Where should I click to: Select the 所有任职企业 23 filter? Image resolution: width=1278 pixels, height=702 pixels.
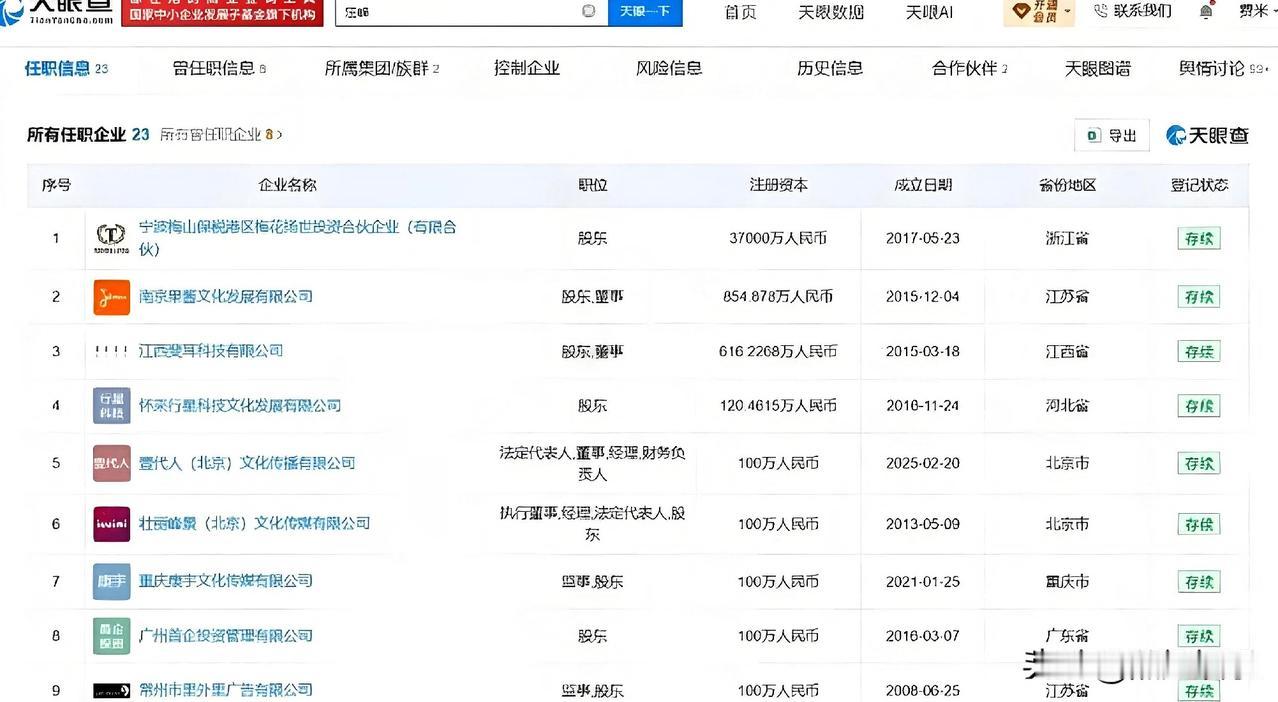[x=88, y=134]
